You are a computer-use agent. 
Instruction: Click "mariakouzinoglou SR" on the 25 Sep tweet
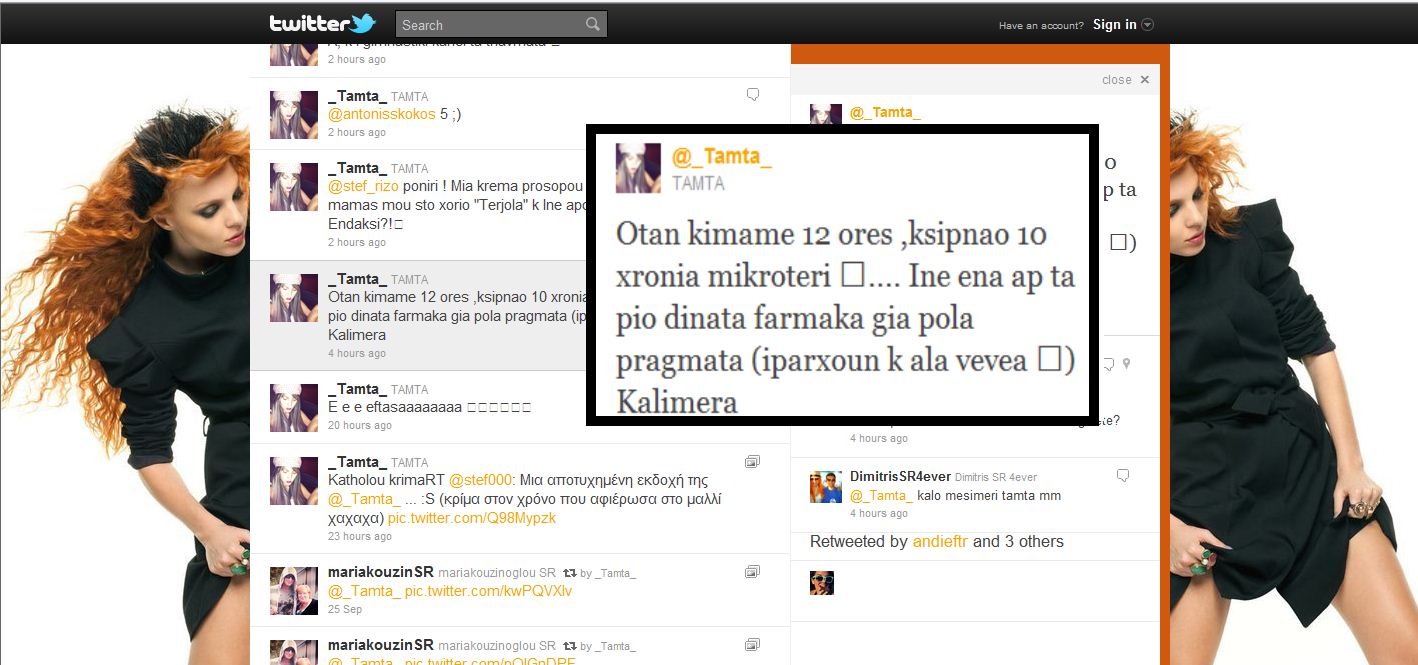pyautogui.click(x=497, y=574)
